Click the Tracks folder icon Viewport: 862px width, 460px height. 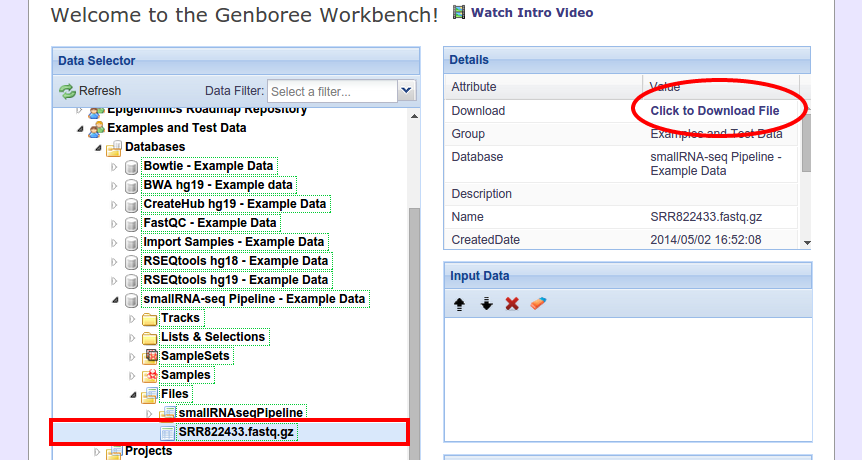coord(150,319)
